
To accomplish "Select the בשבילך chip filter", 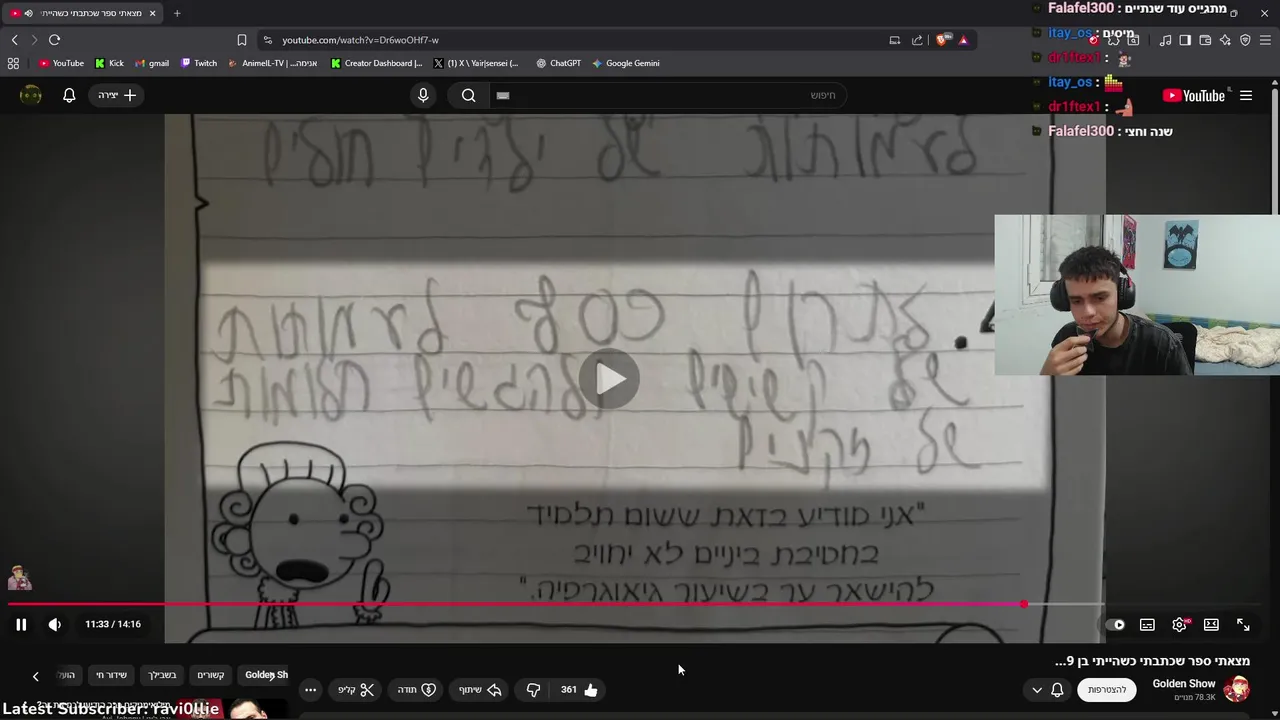I will pos(162,675).
